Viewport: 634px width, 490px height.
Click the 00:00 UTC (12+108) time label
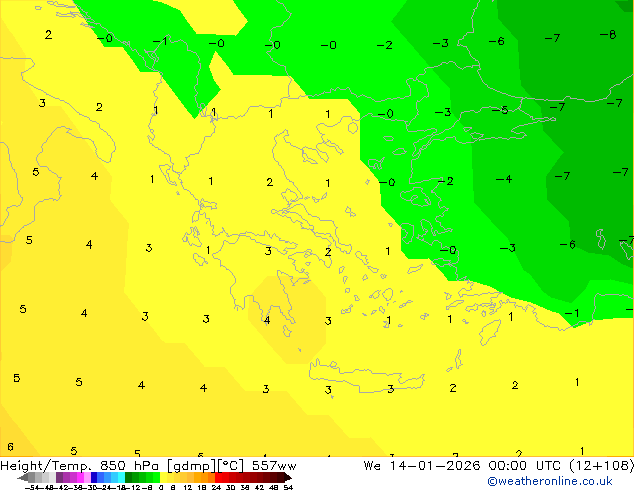coord(561,466)
